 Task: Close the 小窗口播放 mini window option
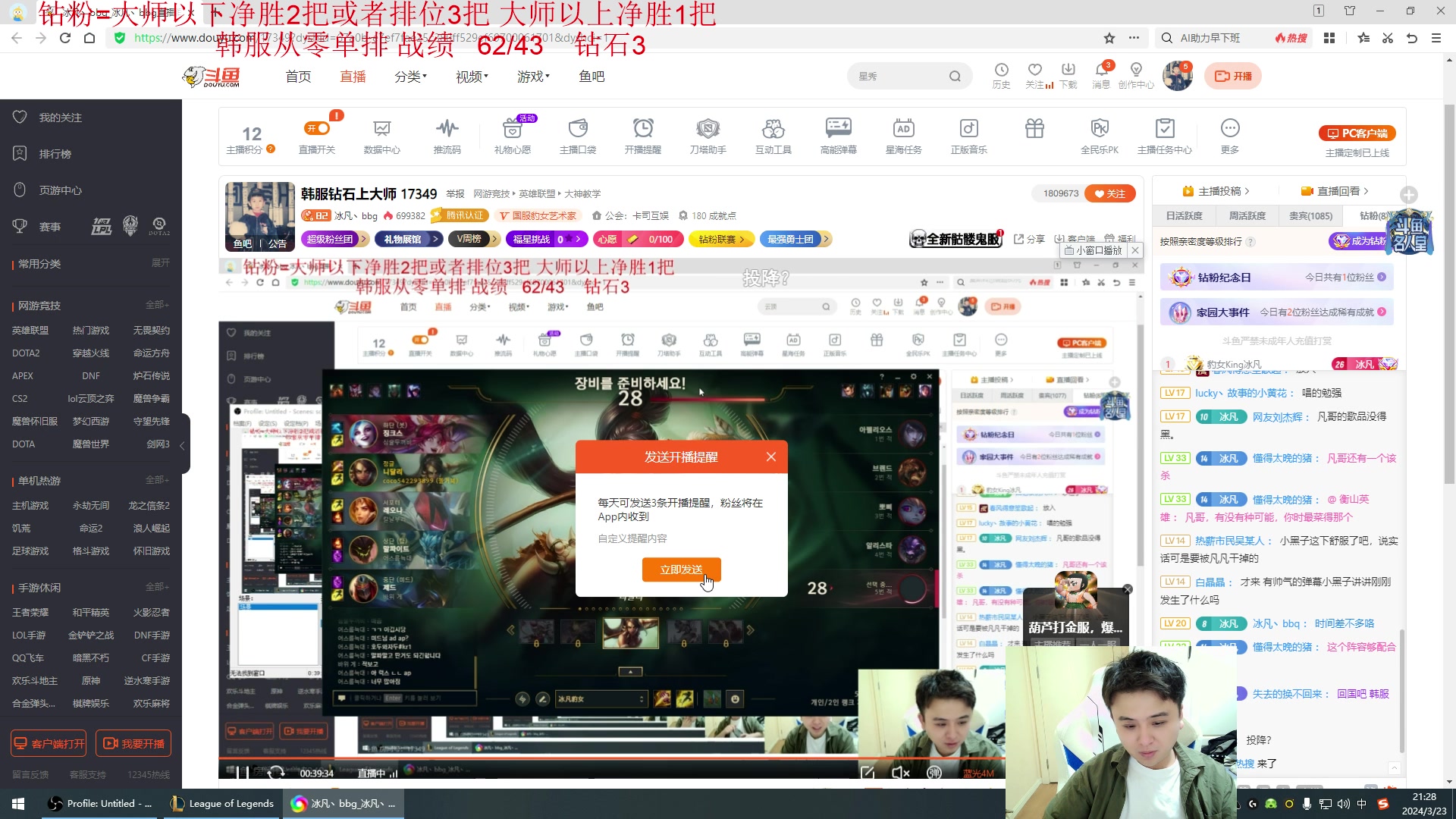(x=1135, y=250)
